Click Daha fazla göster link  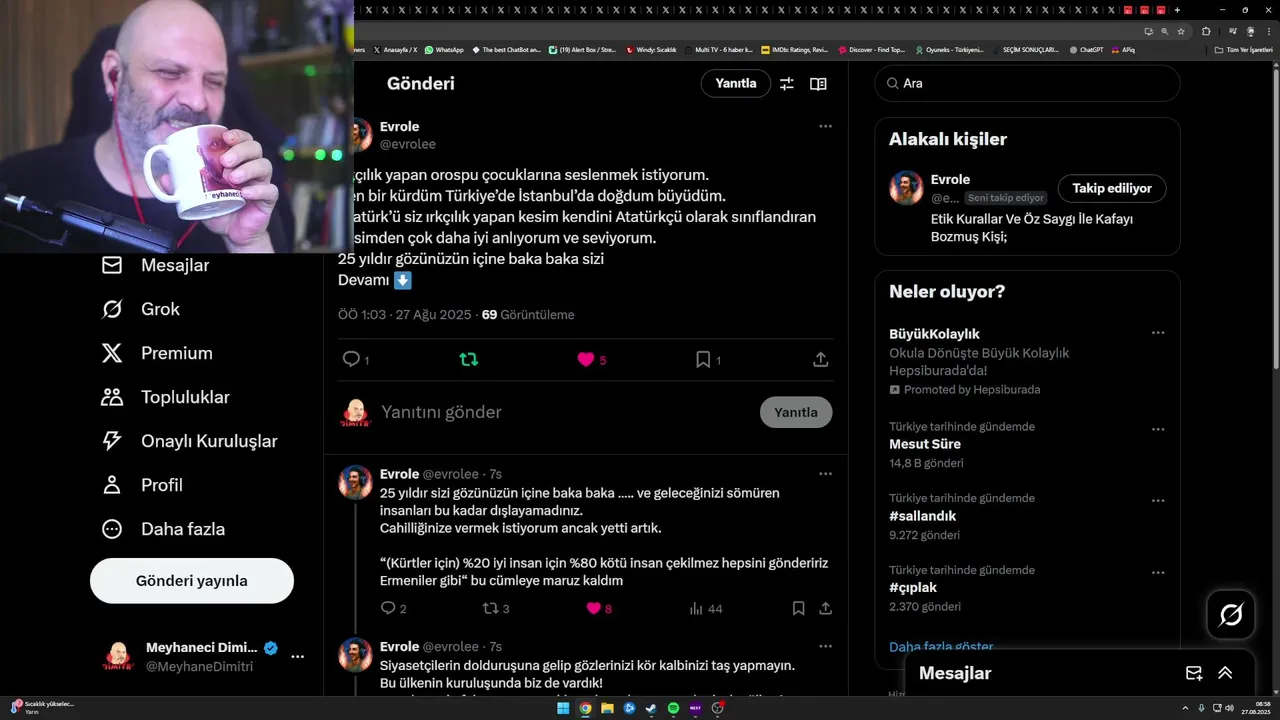(941, 647)
